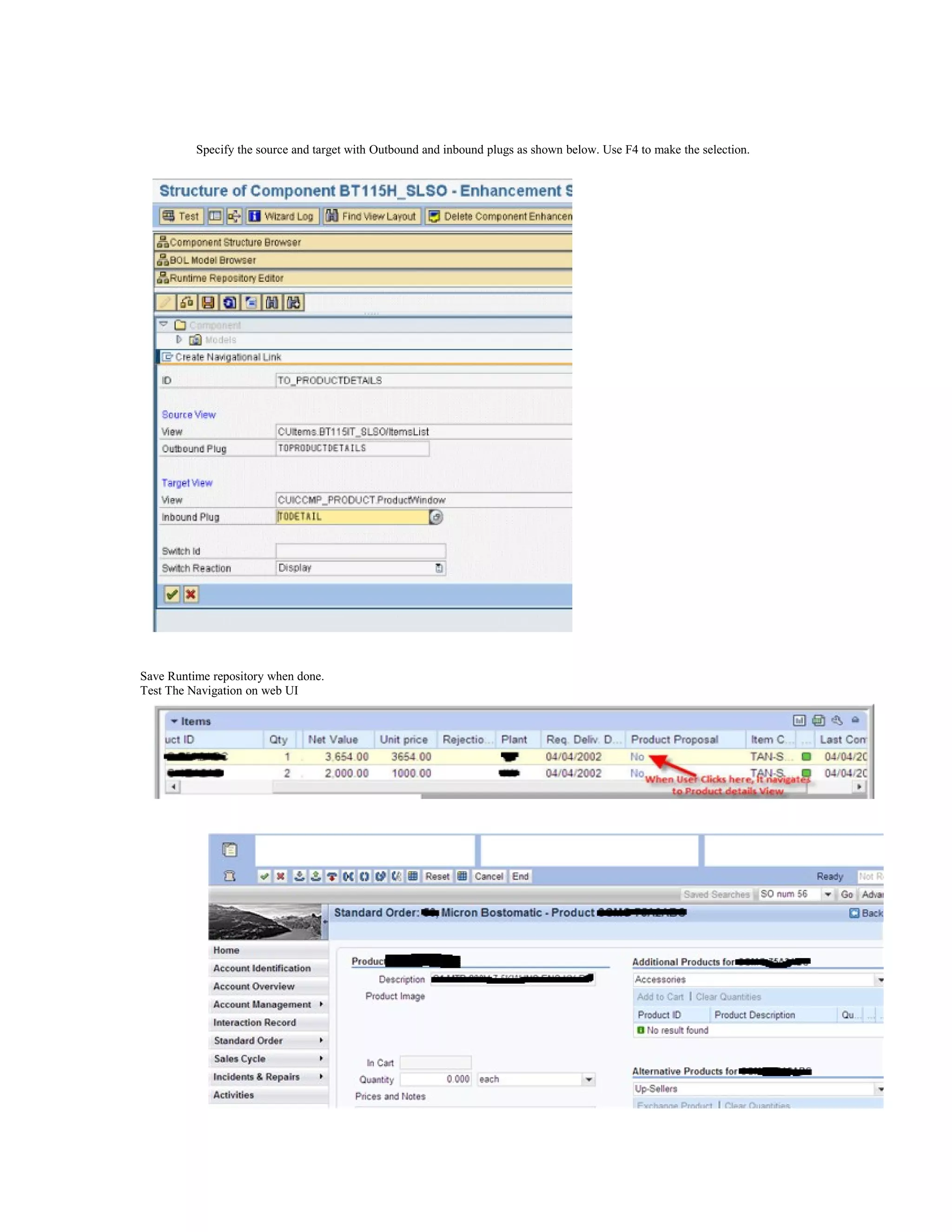Screen dimensions: 952x1232
Task: Click the Outbound Plug field TOPRODUCTDETAILS
Action: point(352,449)
